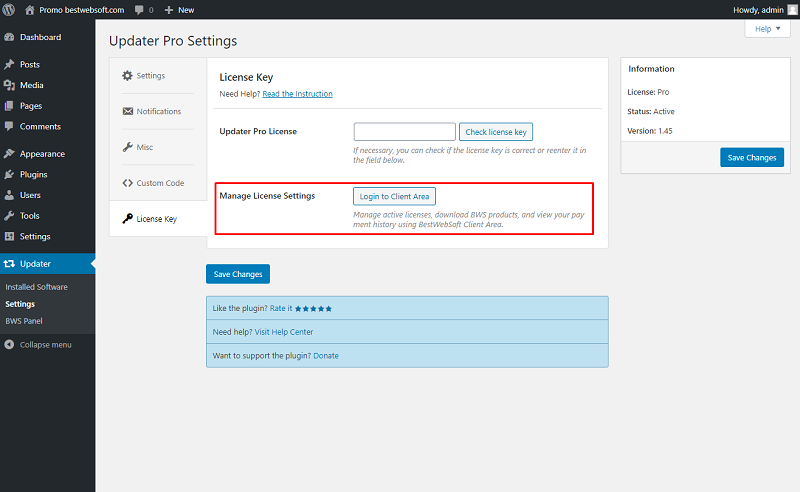Click Save Changes in Information box
Screen dimensions: 800x492
[752, 158]
